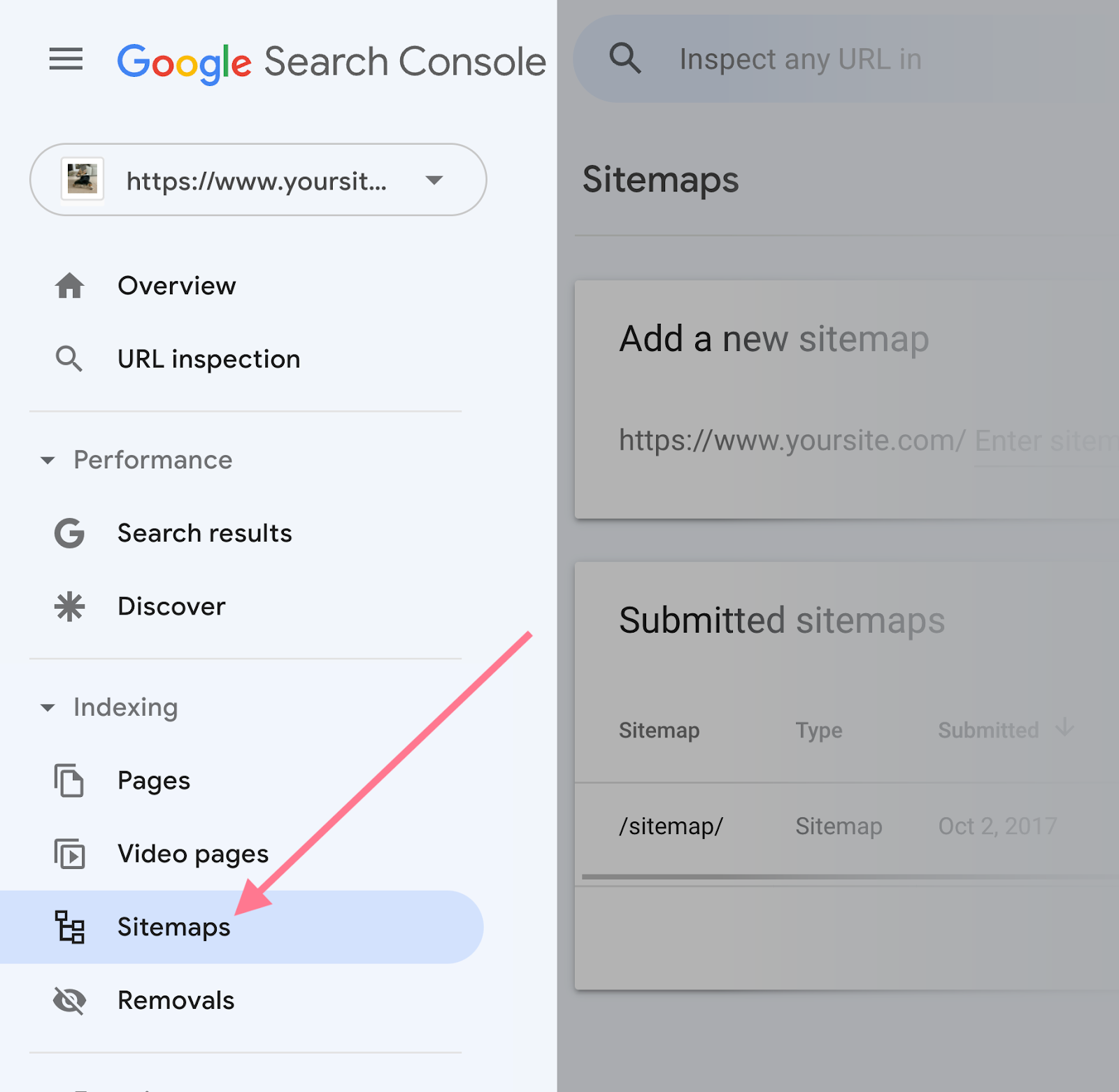The image size is (1119, 1092).
Task: Open the navigation hamburger menu
Action: click(66, 60)
